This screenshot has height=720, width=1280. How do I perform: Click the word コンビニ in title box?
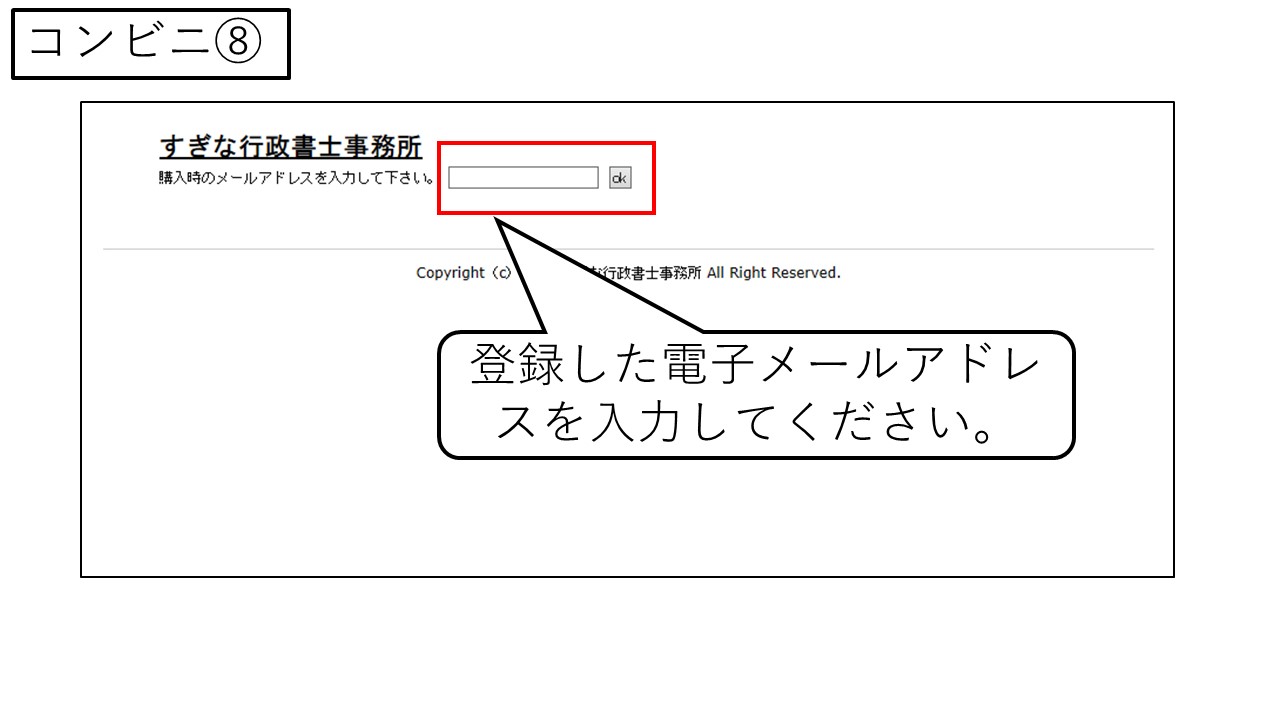point(120,44)
